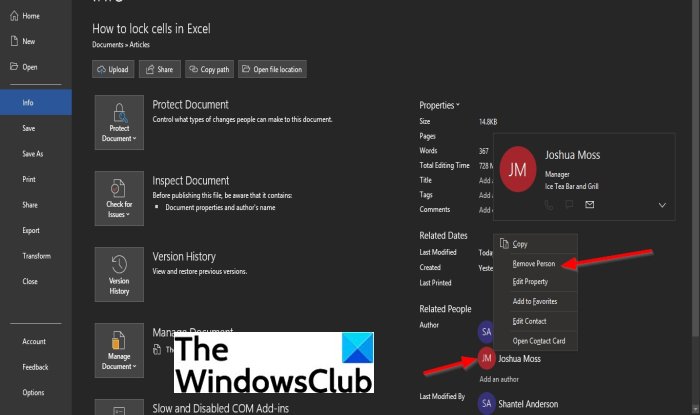Click the SA avatar beside Shantel Anderson
This screenshot has height=415, width=700.
(x=487, y=403)
